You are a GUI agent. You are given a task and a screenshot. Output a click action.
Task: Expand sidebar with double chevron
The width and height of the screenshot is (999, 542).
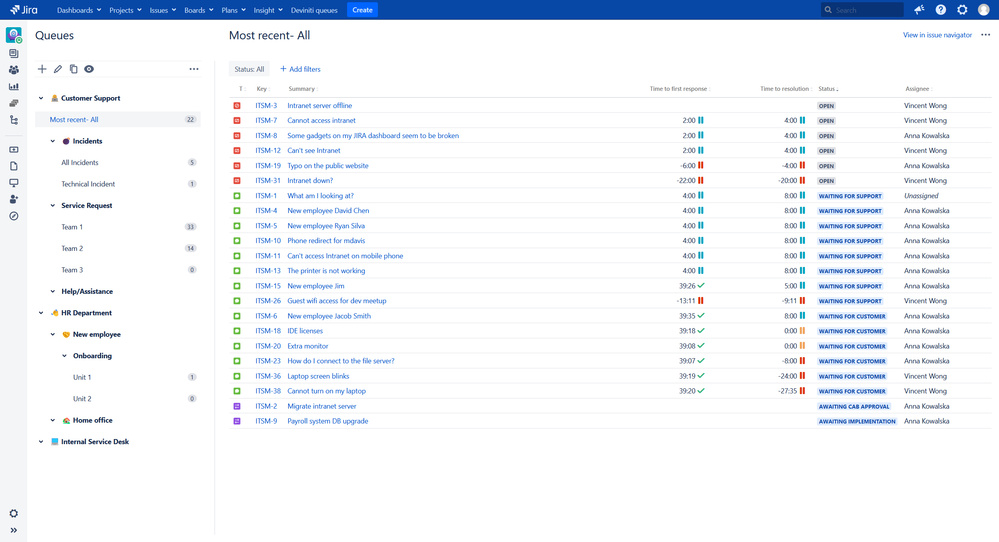pos(13,530)
